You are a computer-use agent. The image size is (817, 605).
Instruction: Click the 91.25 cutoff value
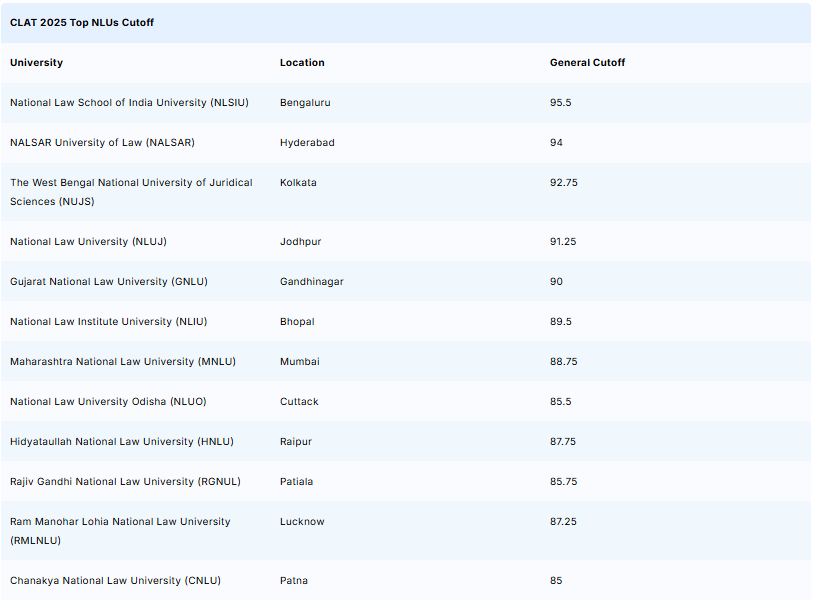click(x=563, y=242)
